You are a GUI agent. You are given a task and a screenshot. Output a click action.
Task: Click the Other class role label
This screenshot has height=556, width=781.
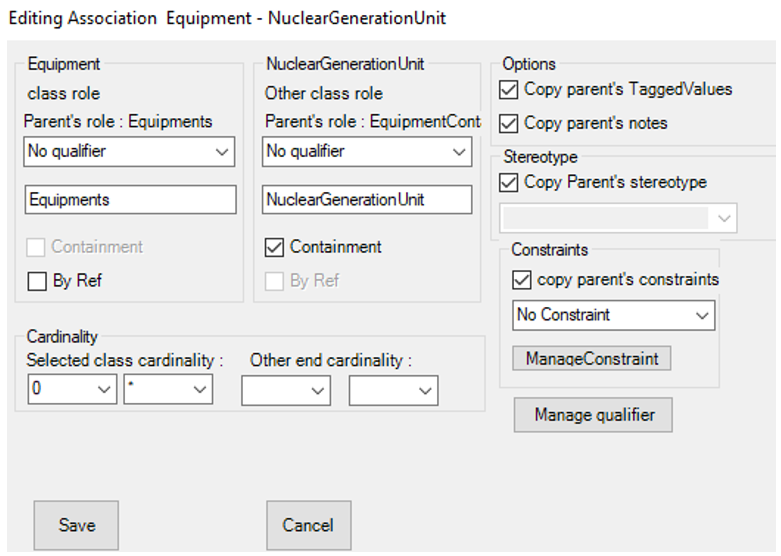click(324, 93)
